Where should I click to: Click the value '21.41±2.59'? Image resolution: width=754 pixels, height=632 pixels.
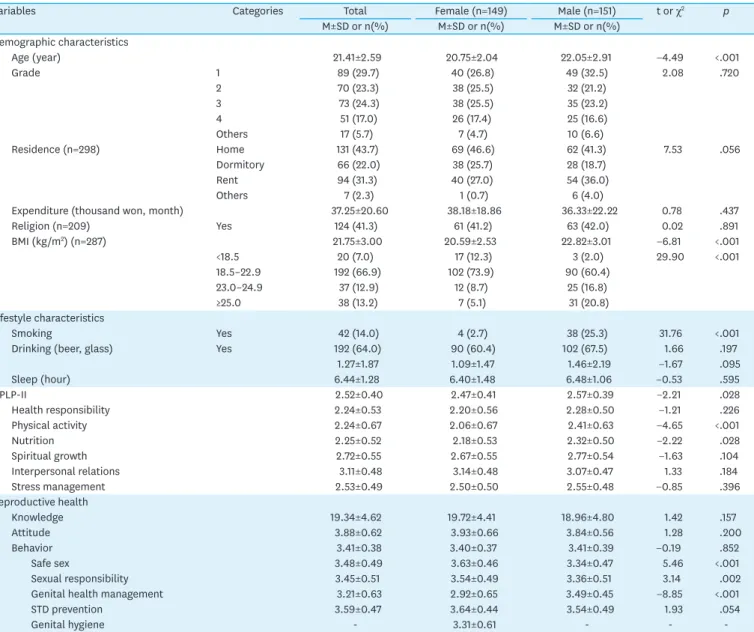[357, 58]
